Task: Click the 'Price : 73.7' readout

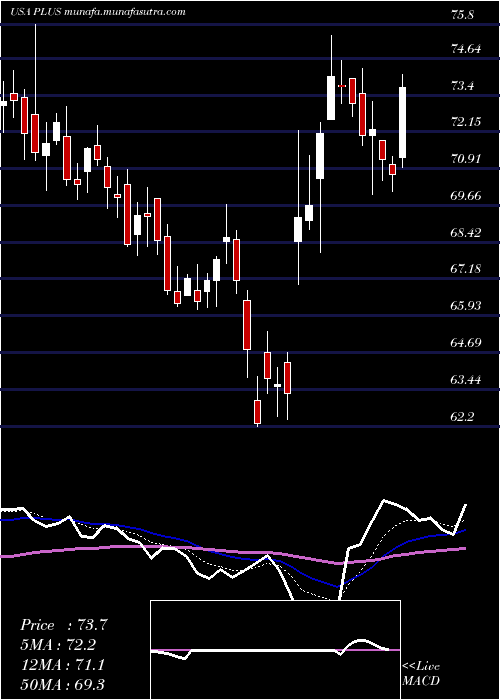Action: pos(63,625)
